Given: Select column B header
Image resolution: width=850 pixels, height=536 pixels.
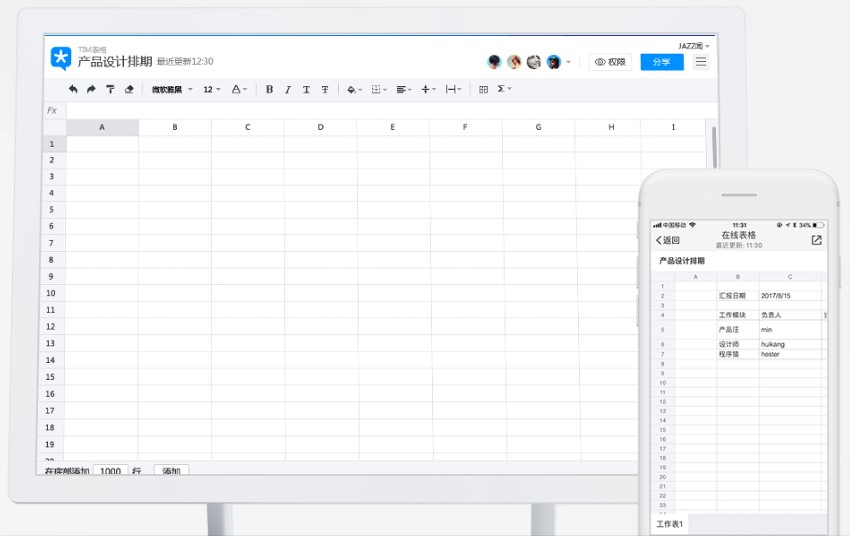Looking at the screenshot, I should click(x=175, y=127).
